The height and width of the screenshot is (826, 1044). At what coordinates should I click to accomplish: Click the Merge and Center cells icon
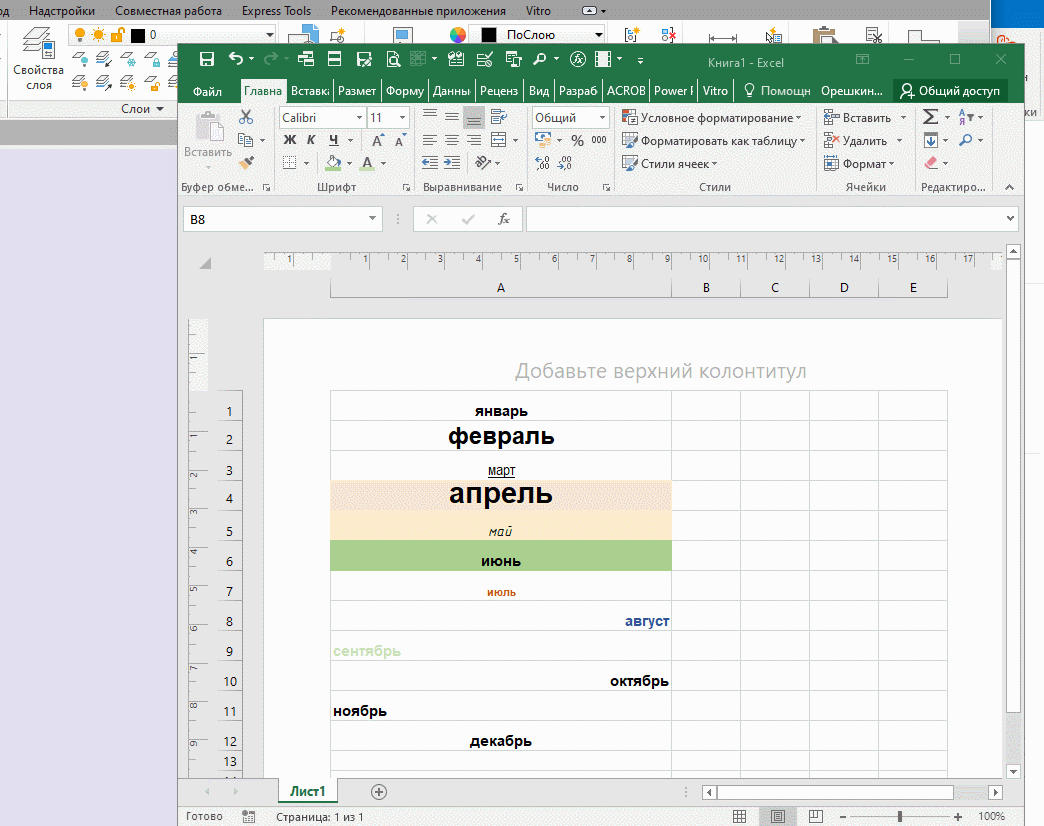point(498,140)
